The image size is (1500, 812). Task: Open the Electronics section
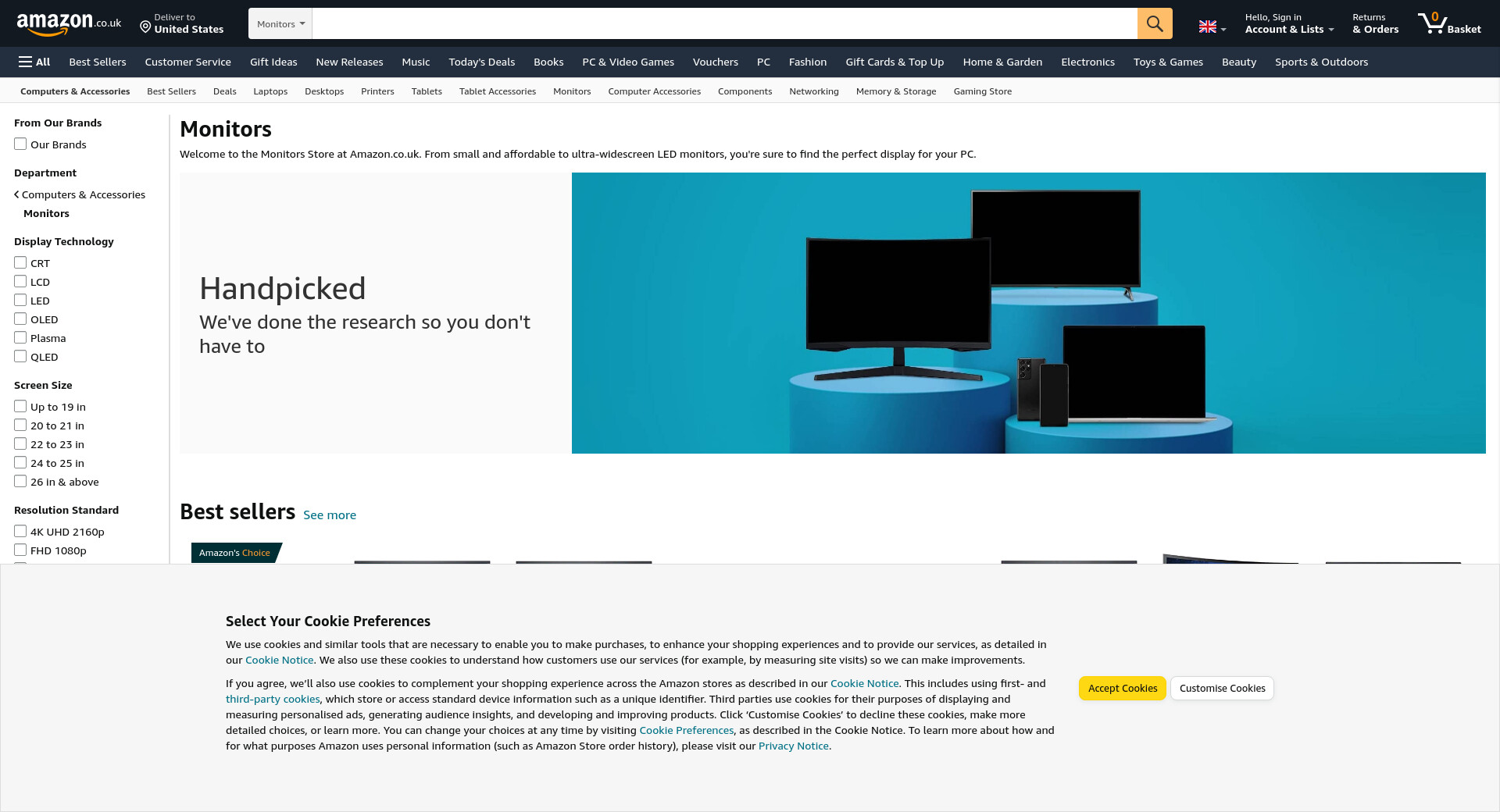(1087, 62)
